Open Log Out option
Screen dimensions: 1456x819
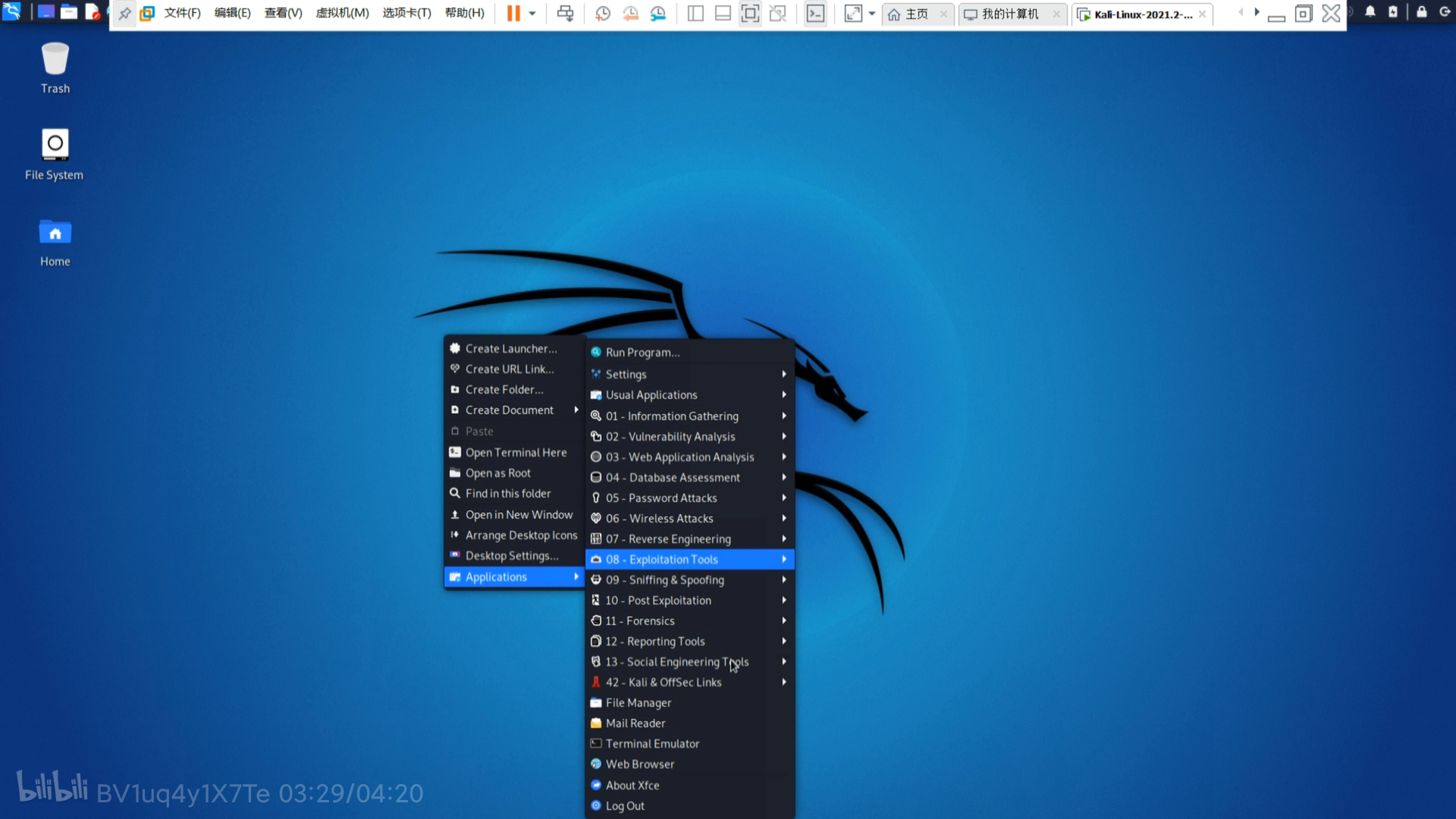point(625,805)
